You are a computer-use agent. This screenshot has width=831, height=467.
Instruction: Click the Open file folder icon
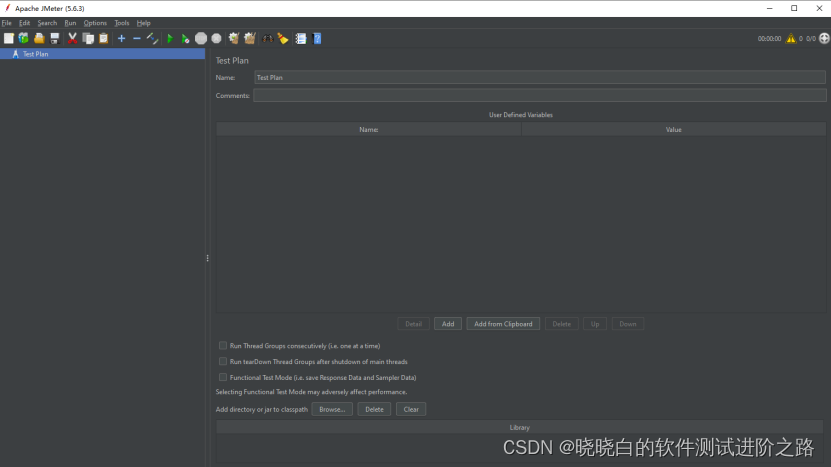pos(39,38)
